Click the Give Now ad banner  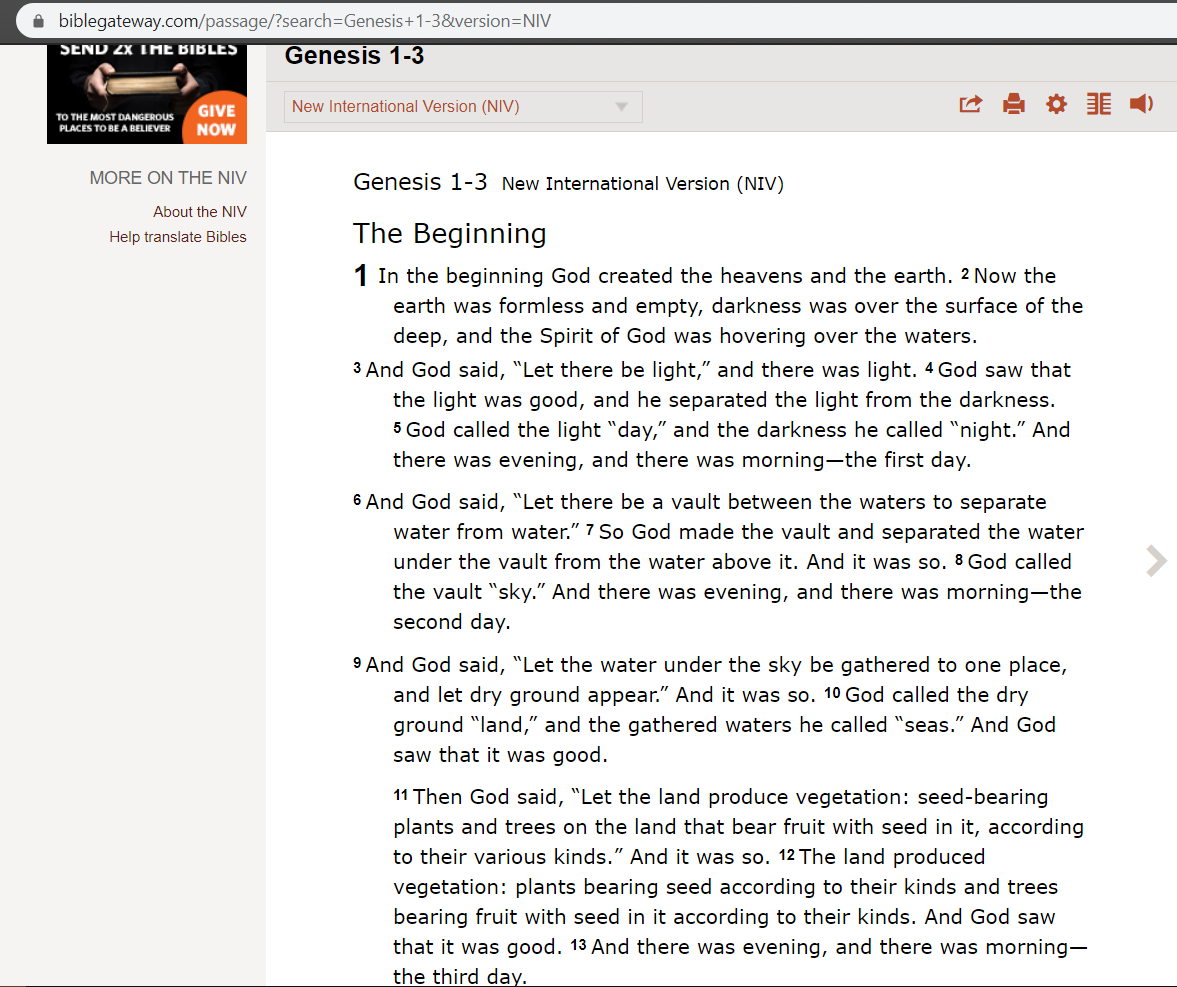coord(147,94)
